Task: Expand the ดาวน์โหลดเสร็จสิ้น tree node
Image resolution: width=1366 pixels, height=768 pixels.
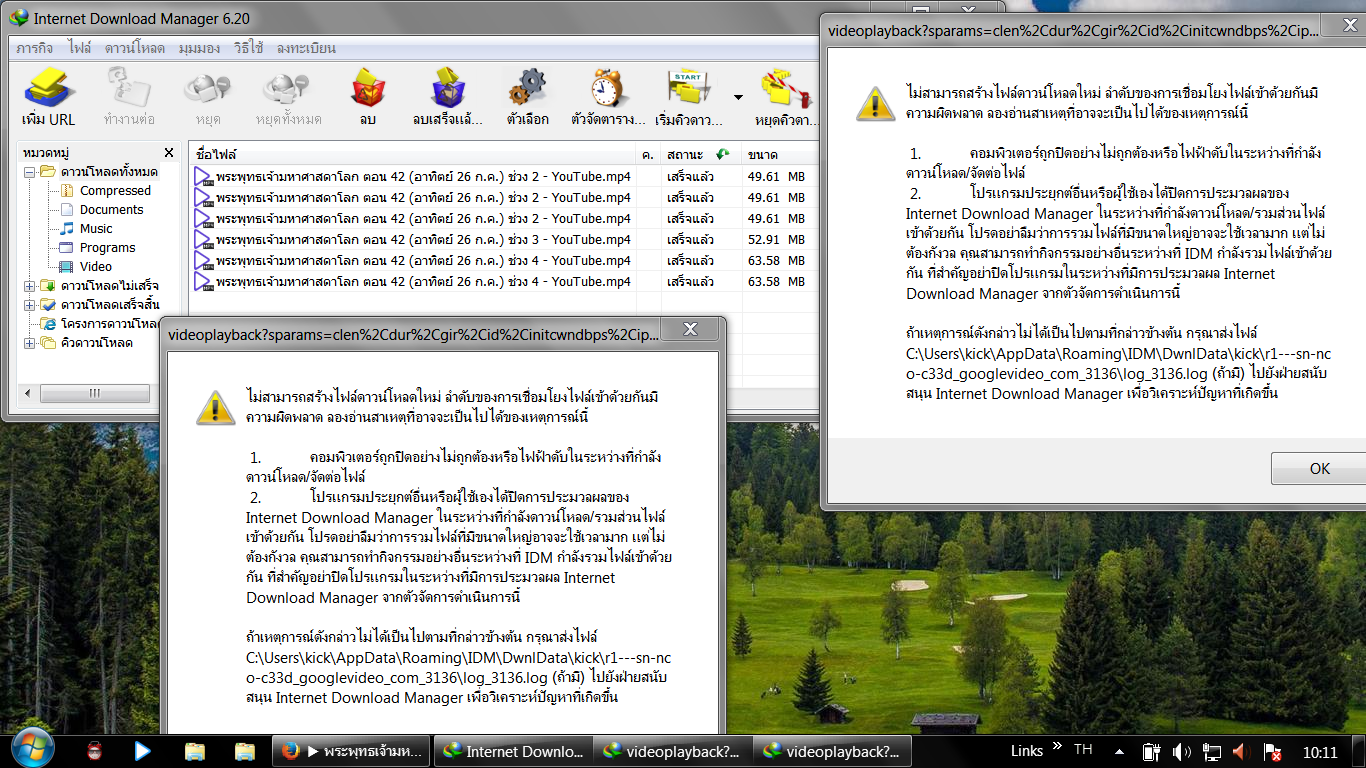Action: pos(30,305)
